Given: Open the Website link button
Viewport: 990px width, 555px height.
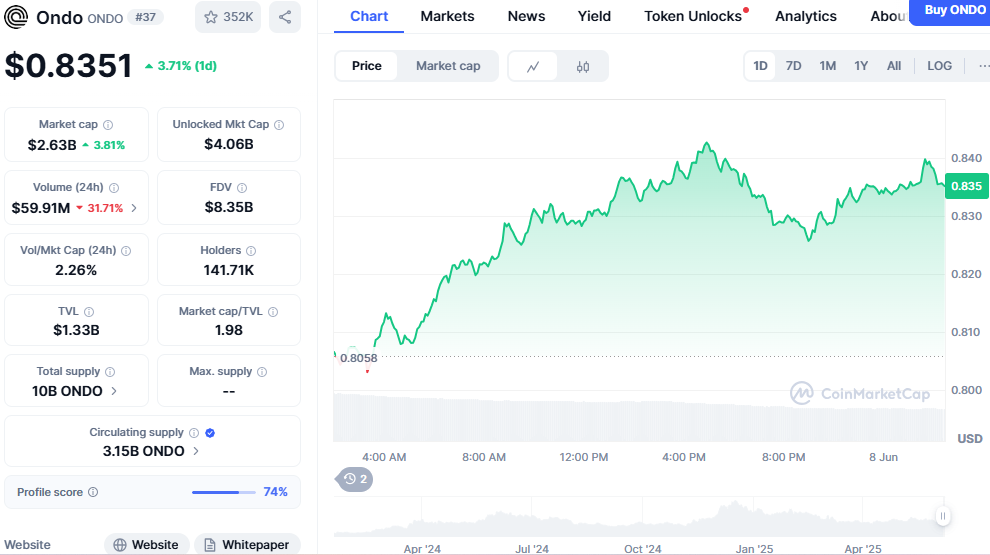Looking at the screenshot, I should click(146, 544).
